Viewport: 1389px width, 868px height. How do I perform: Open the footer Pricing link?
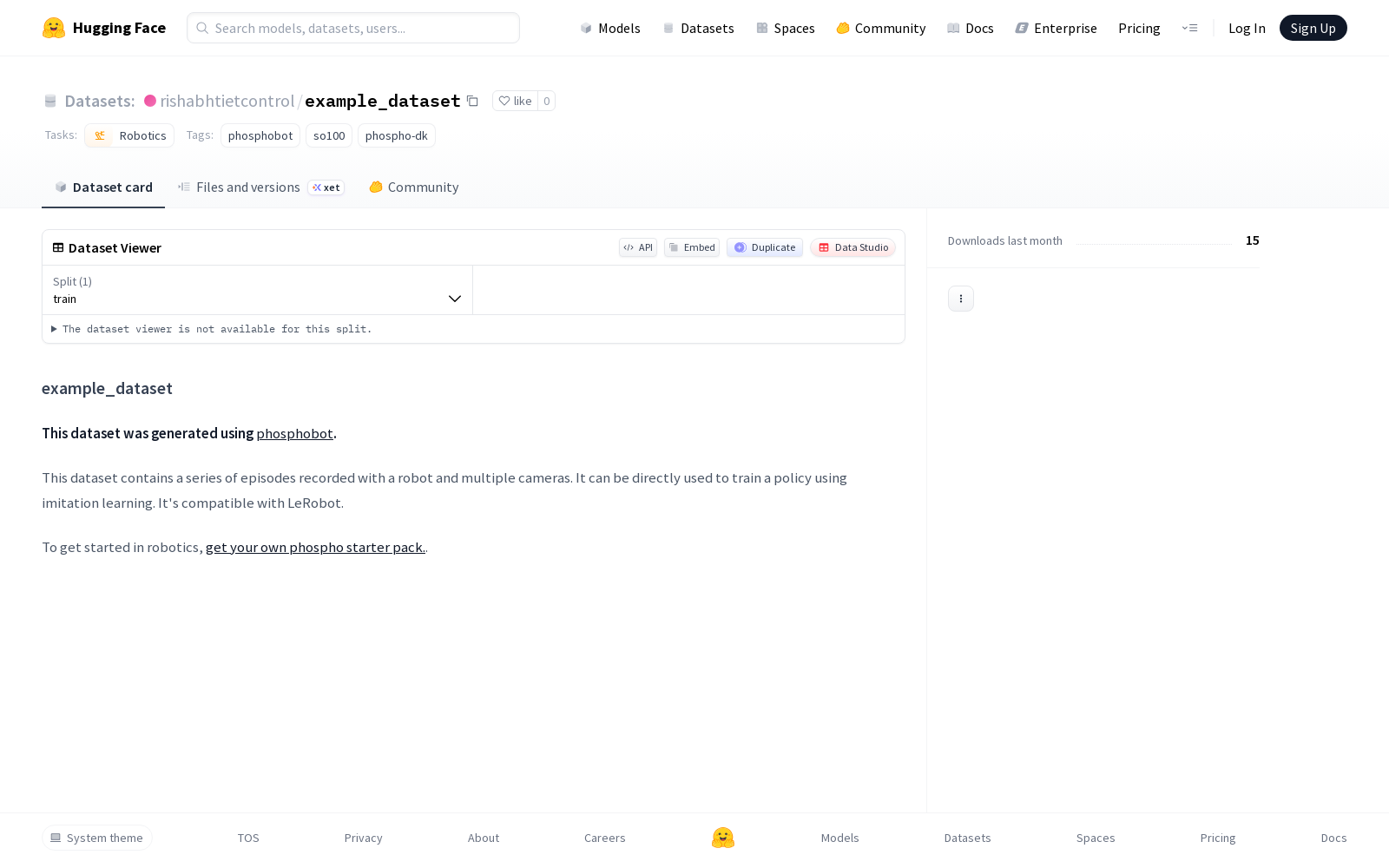click(x=1218, y=838)
